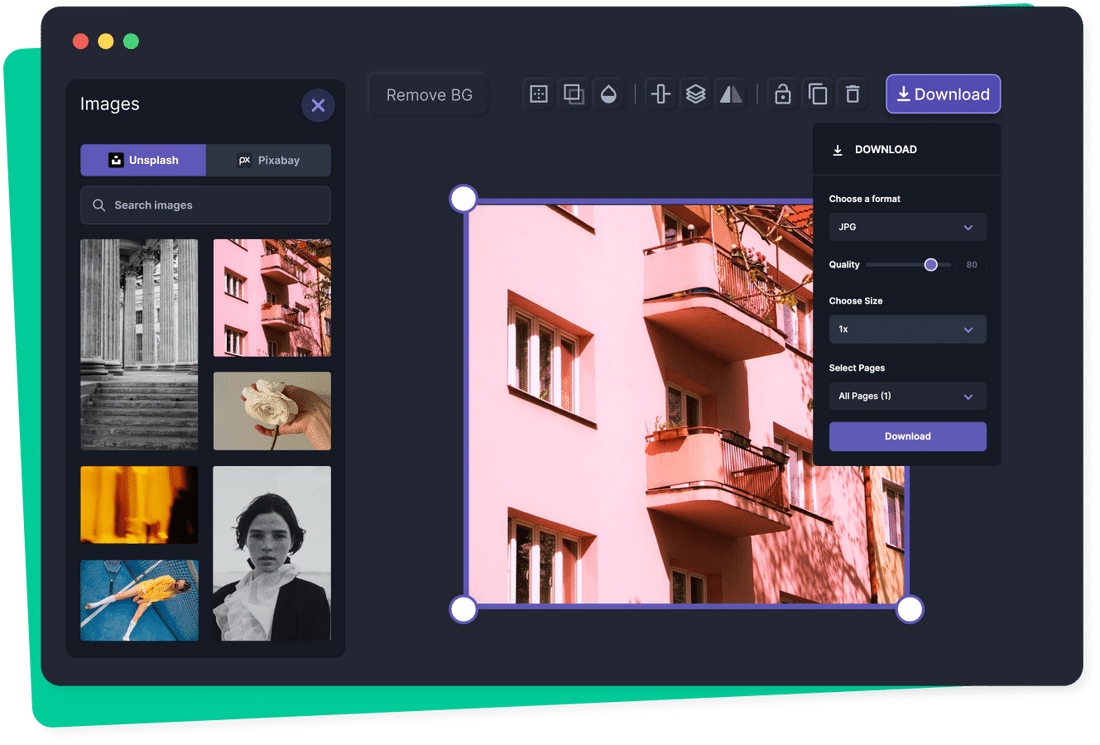
Task: Click the center alignment icon
Action: [x=659, y=93]
